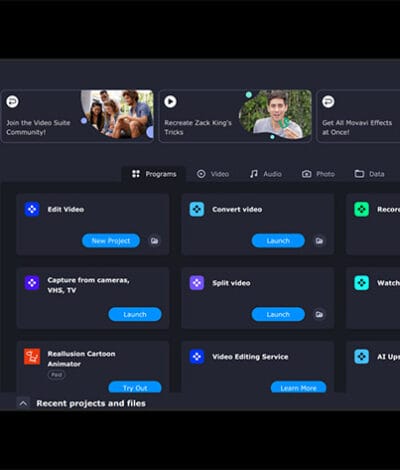Switch to the Data tab
Screen dimensions: 400x470
369,174
